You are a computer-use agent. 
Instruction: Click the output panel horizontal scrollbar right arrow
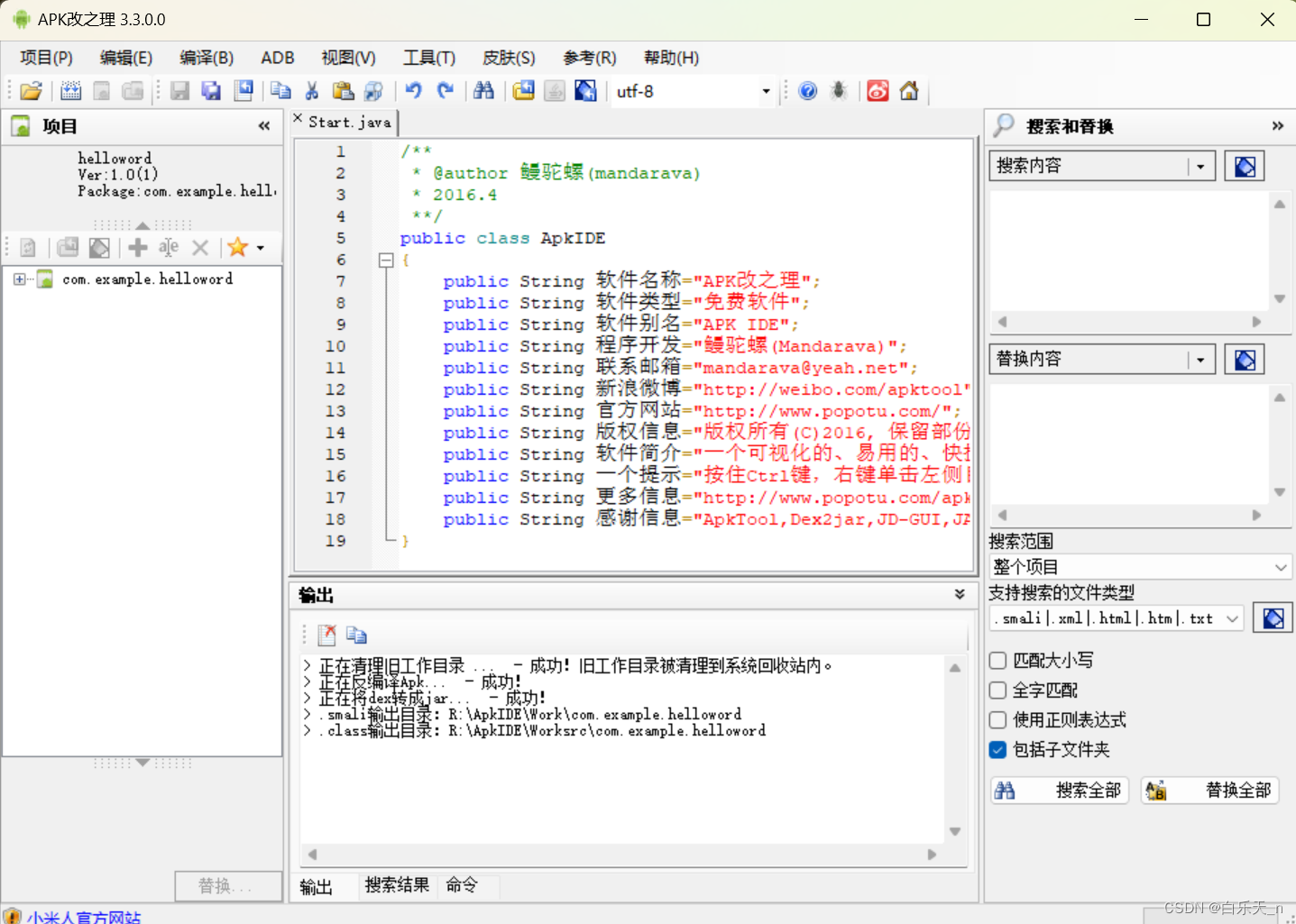coord(932,854)
